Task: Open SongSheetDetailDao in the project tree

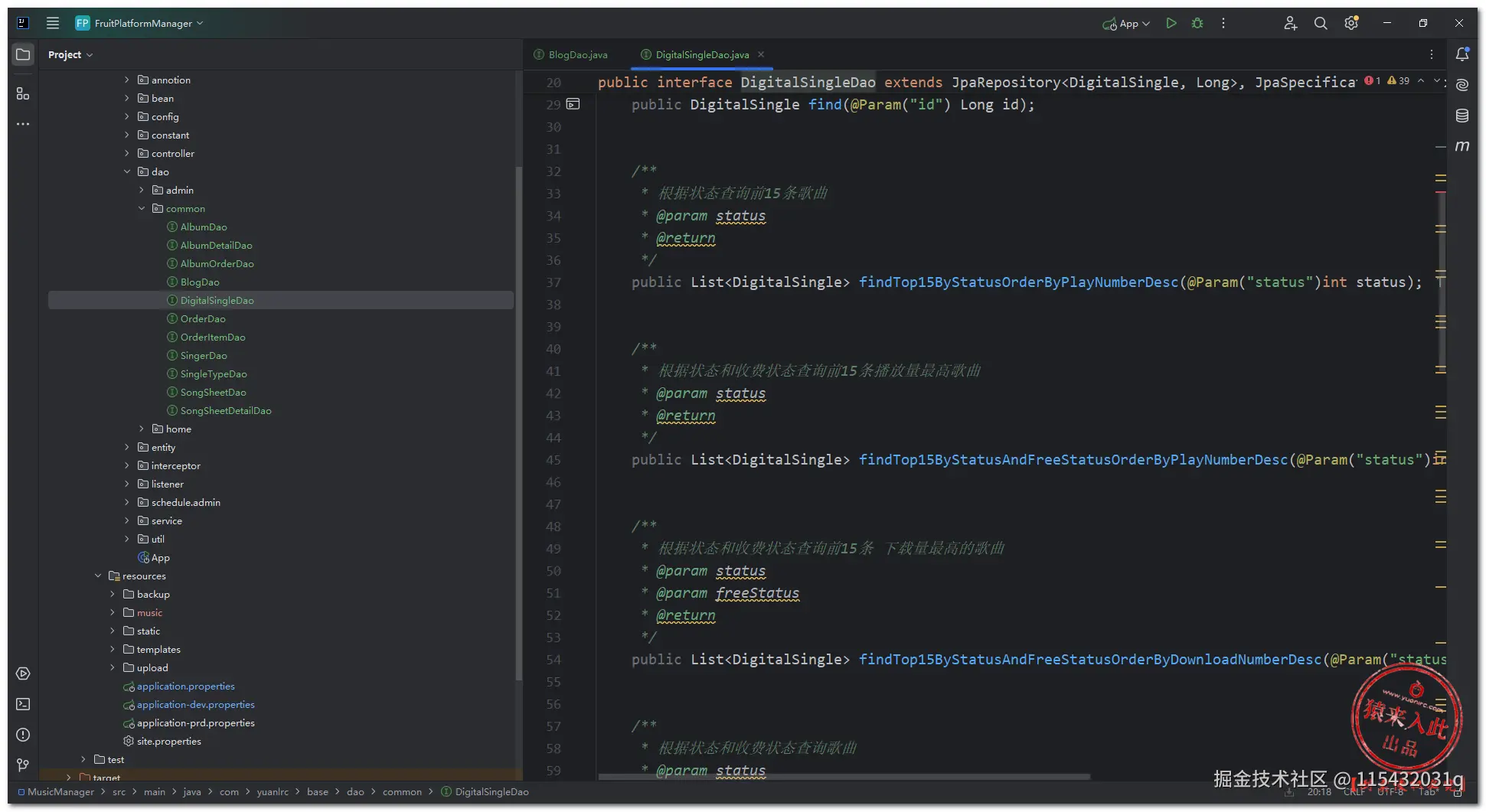Action: click(x=226, y=410)
